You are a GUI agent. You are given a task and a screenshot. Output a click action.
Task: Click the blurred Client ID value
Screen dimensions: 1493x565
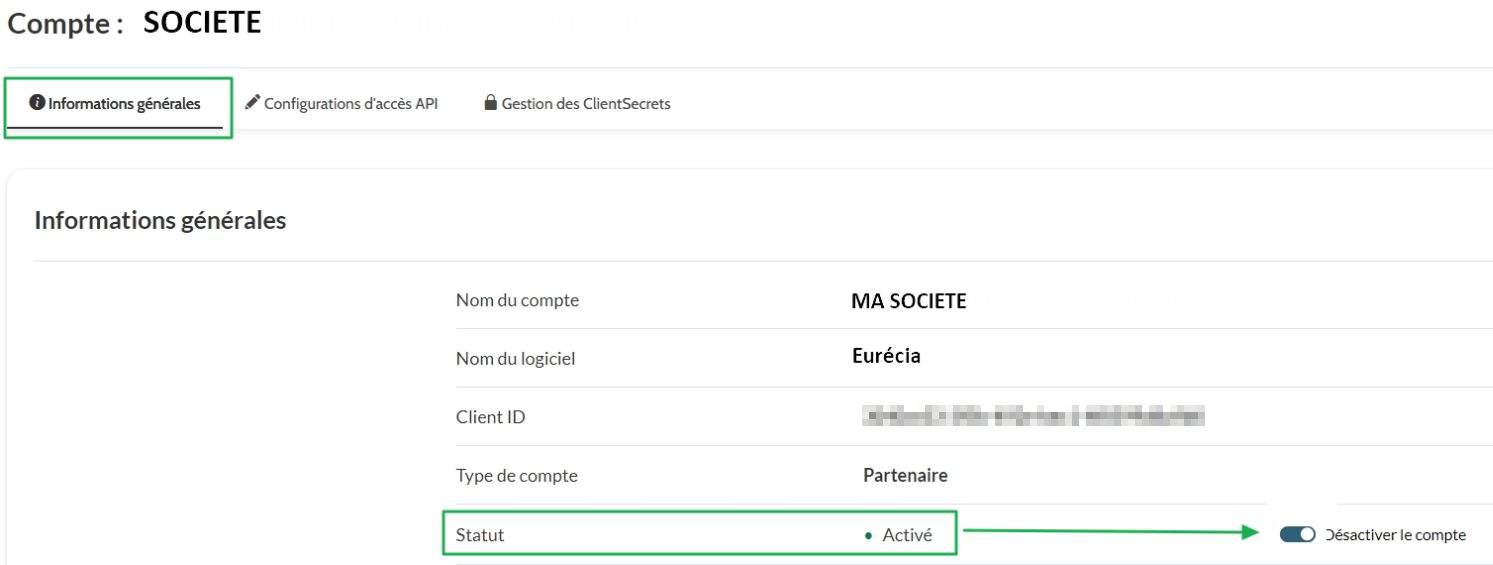click(1033, 416)
